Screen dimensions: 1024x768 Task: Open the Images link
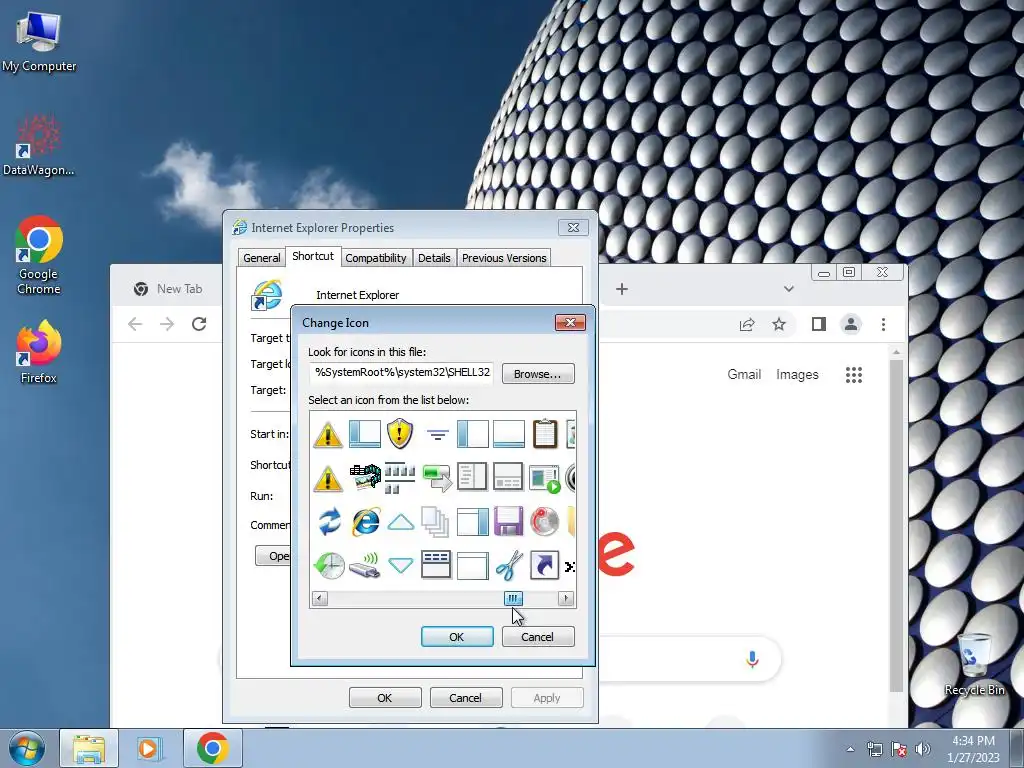coord(797,374)
